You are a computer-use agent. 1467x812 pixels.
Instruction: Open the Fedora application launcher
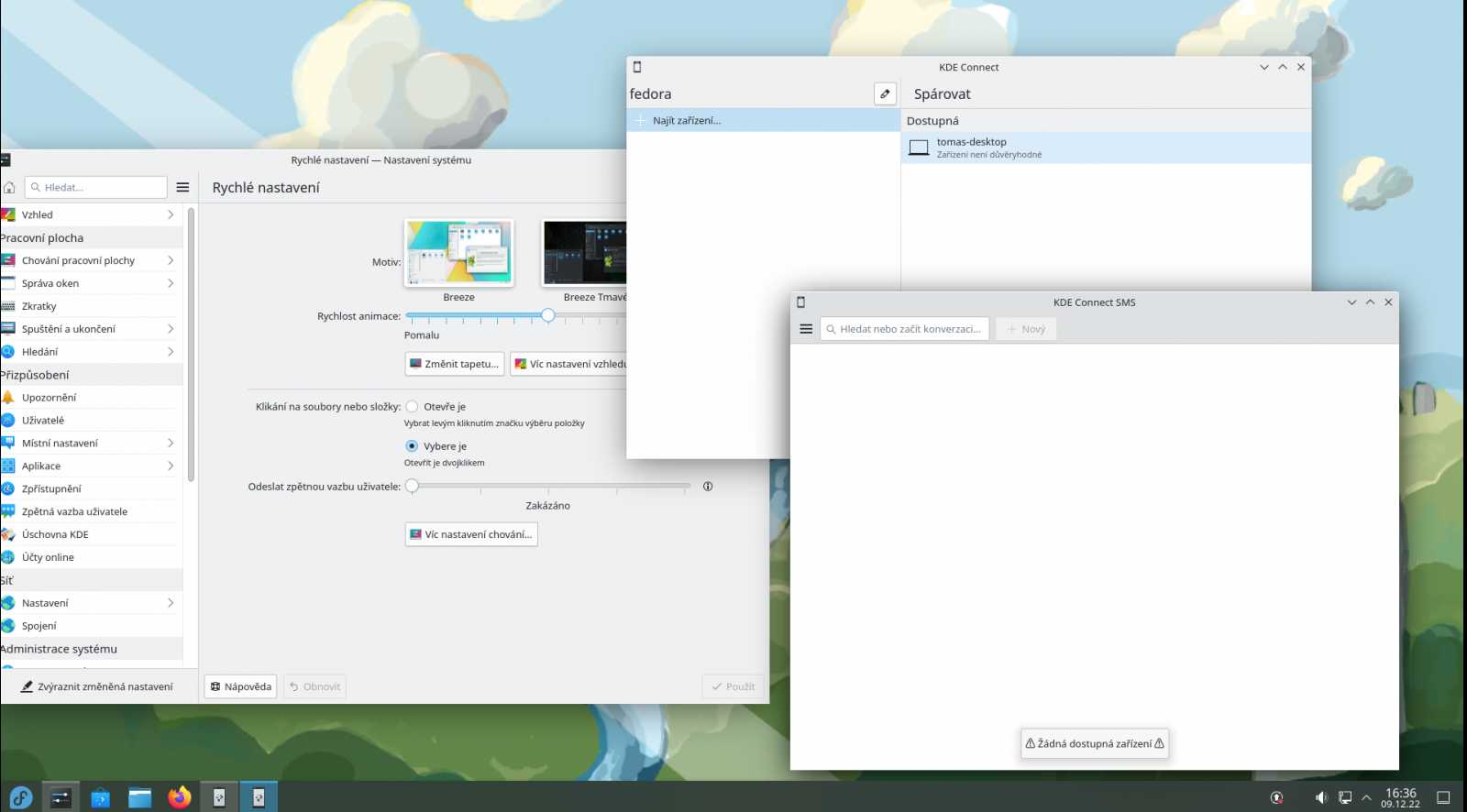pos(20,797)
